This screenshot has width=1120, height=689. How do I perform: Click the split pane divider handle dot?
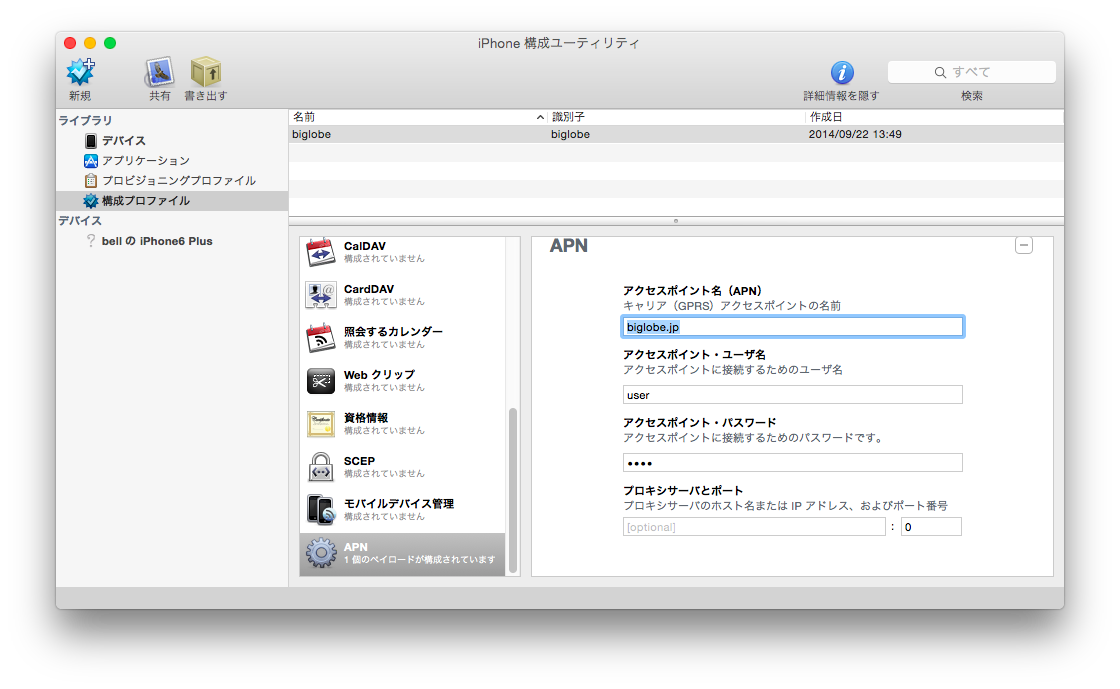coord(676,221)
